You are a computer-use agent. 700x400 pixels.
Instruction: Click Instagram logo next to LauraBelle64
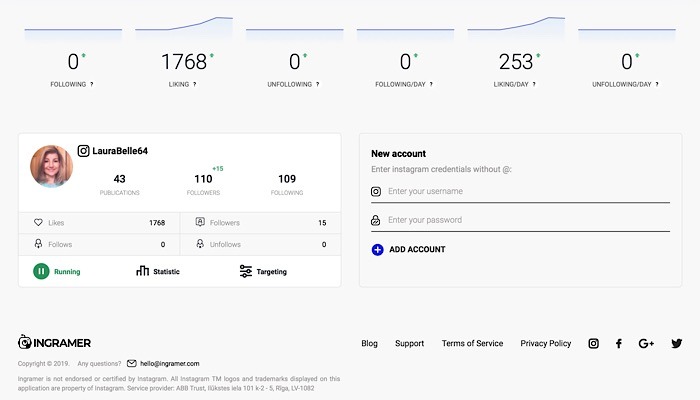(83, 151)
